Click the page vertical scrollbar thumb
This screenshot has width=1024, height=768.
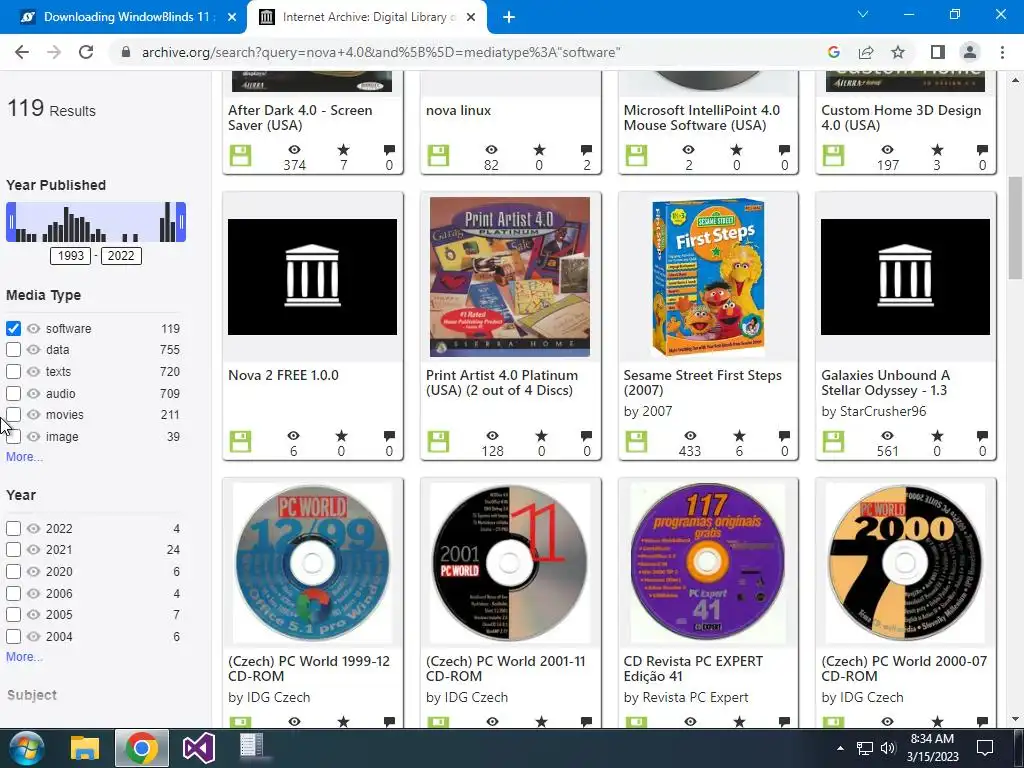point(1014,228)
